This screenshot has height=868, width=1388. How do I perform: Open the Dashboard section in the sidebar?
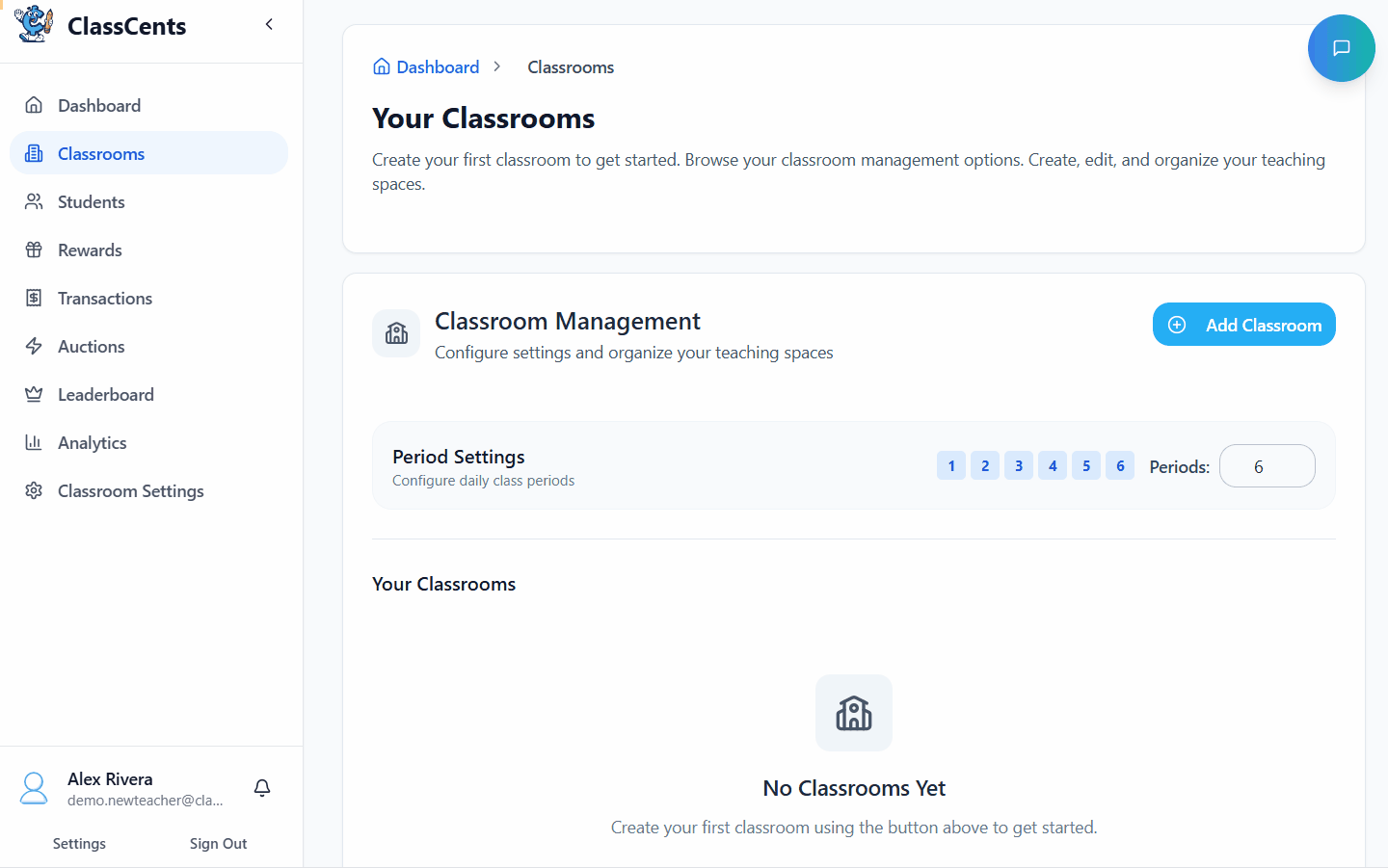[99, 105]
